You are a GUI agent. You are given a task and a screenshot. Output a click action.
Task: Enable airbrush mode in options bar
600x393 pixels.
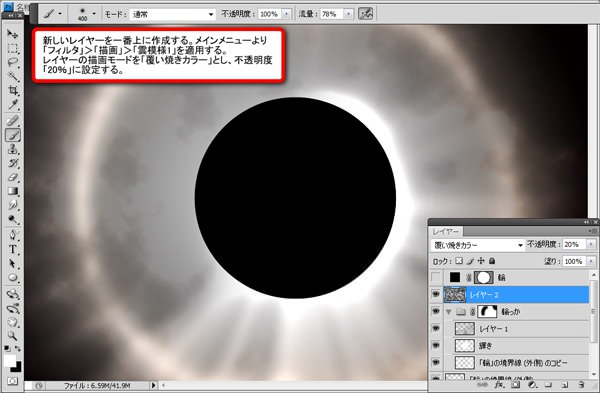(365, 14)
